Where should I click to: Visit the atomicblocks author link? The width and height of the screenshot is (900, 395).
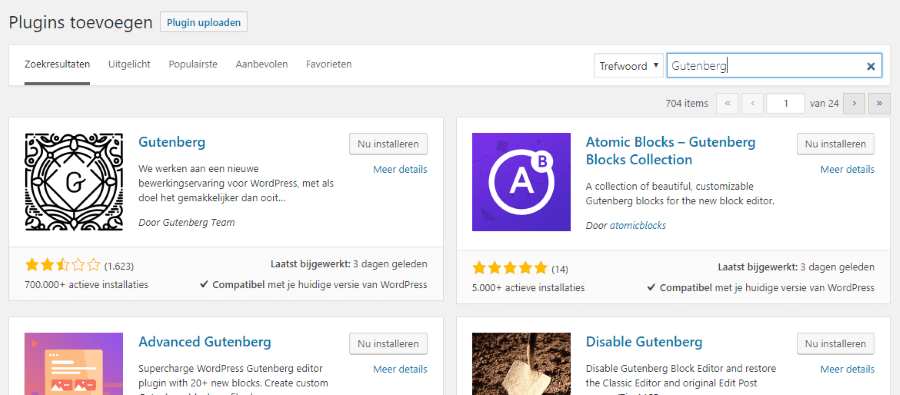638,226
